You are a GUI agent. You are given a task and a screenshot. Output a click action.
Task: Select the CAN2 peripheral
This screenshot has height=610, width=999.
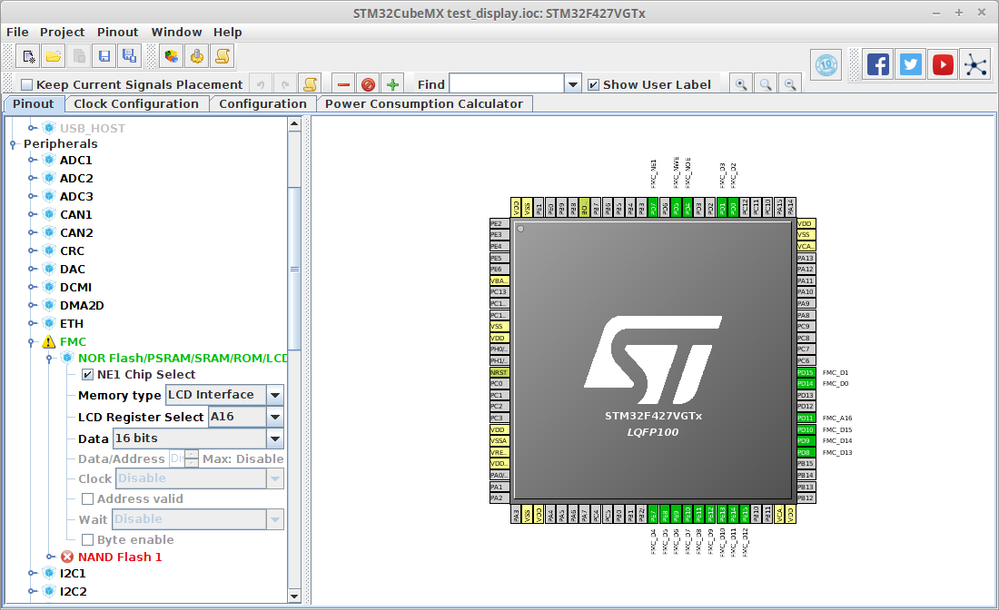tap(76, 233)
